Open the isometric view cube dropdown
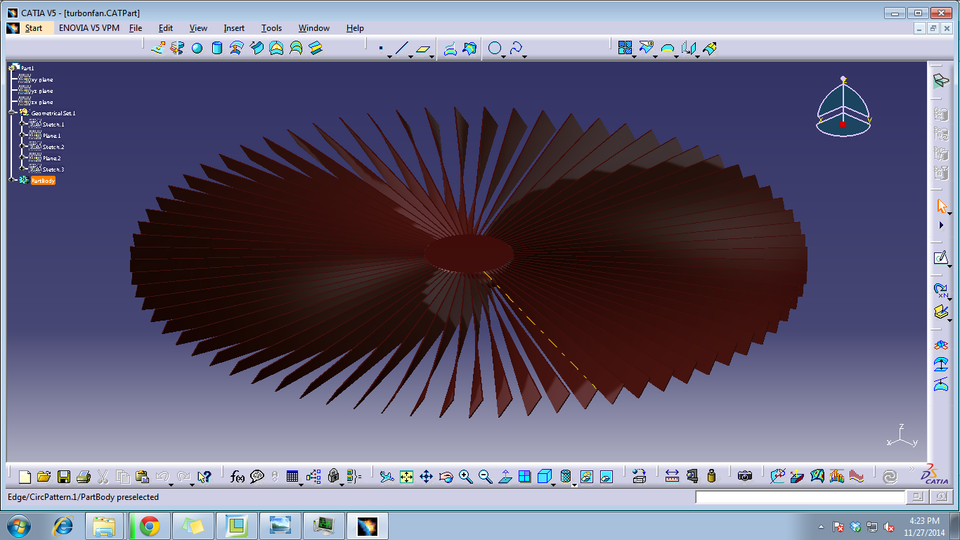The image size is (960, 540). (553, 485)
